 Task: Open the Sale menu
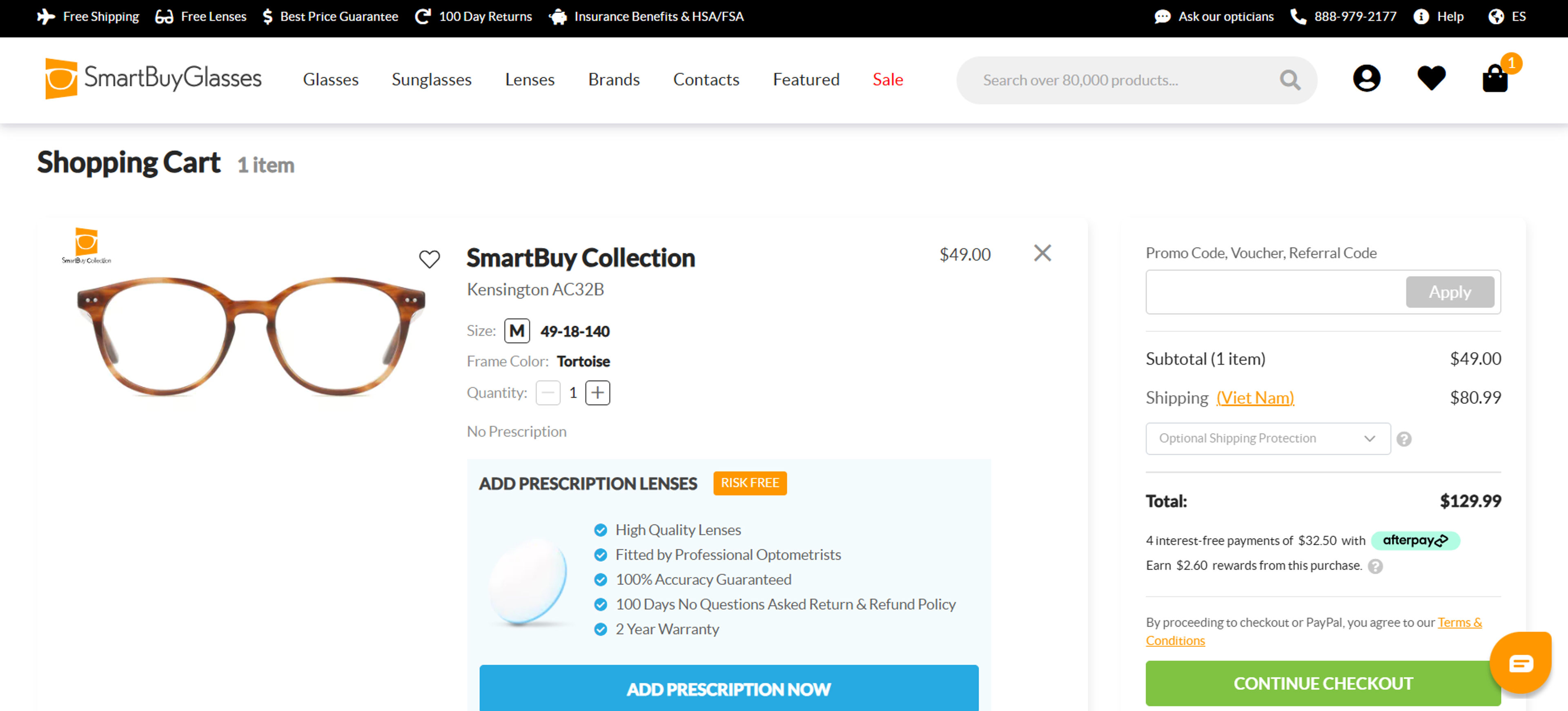tap(887, 79)
